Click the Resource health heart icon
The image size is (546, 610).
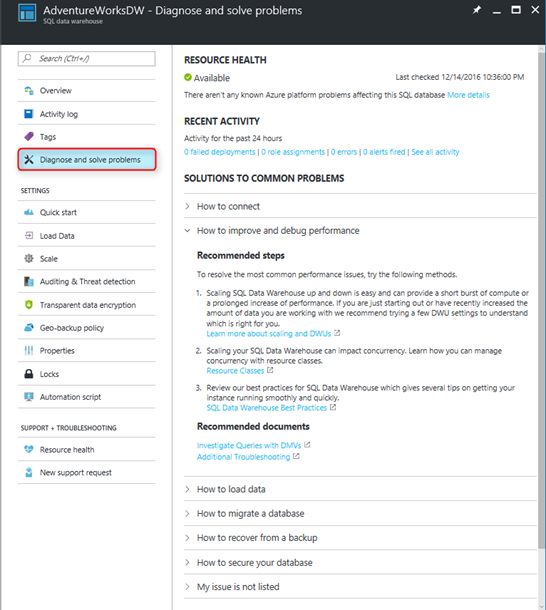pos(29,449)
